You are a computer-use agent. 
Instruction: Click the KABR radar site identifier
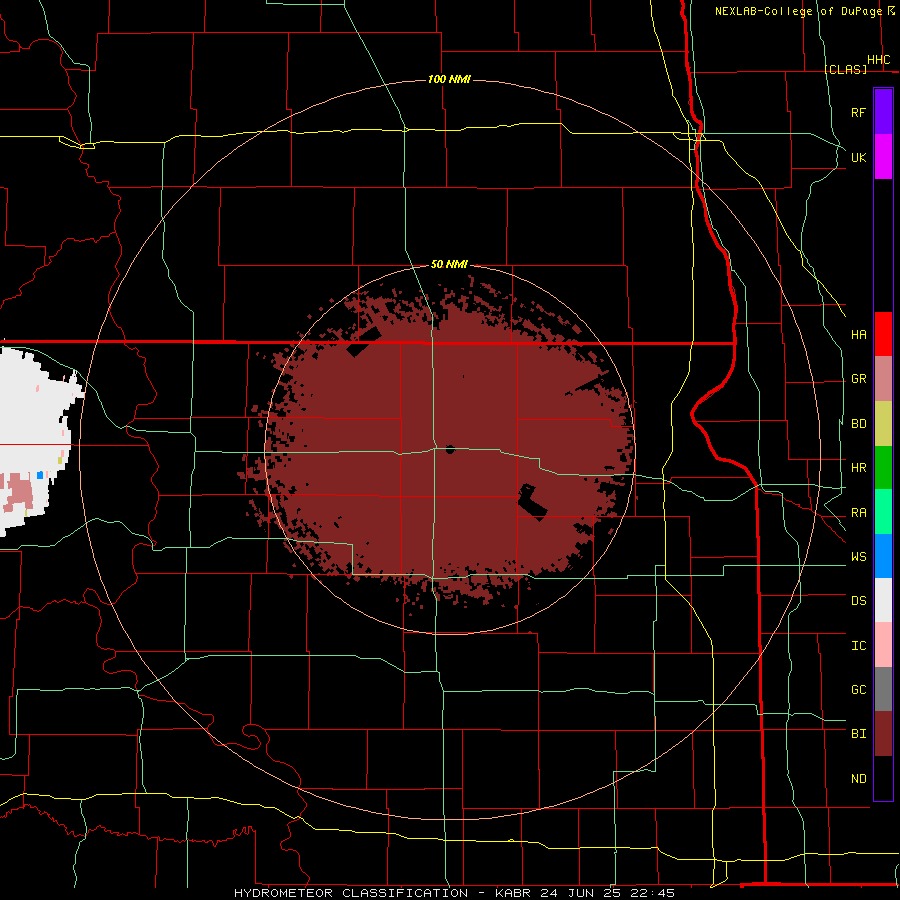[514, 893]
